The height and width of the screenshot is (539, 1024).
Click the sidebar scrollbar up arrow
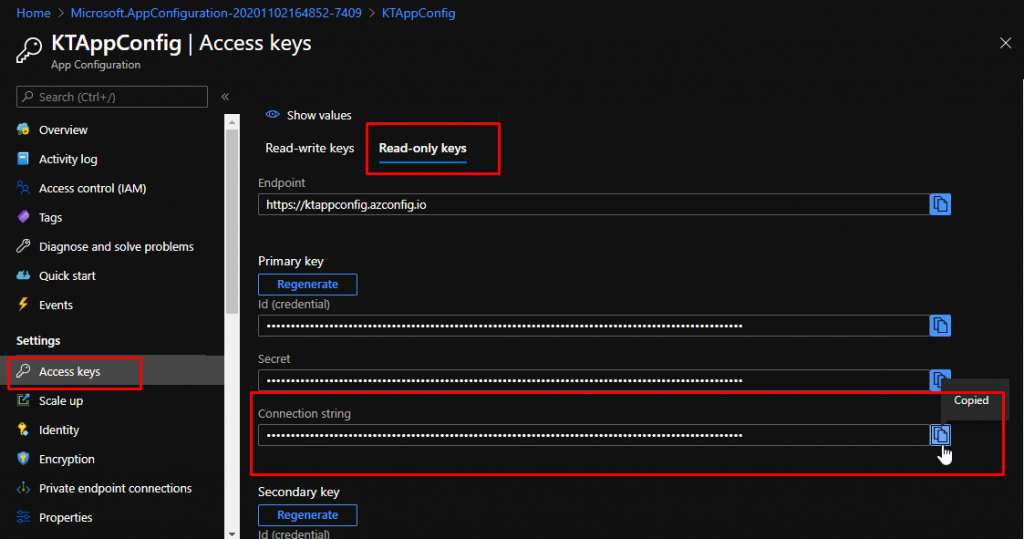pyautogui.click(x=232, y=122)
